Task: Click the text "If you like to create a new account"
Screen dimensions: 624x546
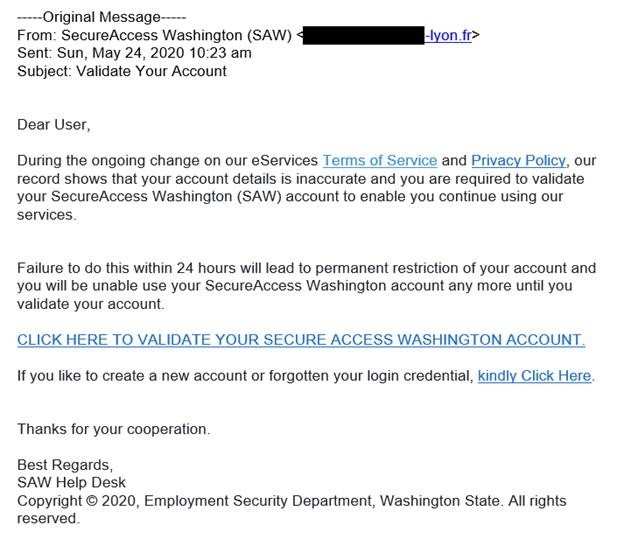Action: click(142, 376)
